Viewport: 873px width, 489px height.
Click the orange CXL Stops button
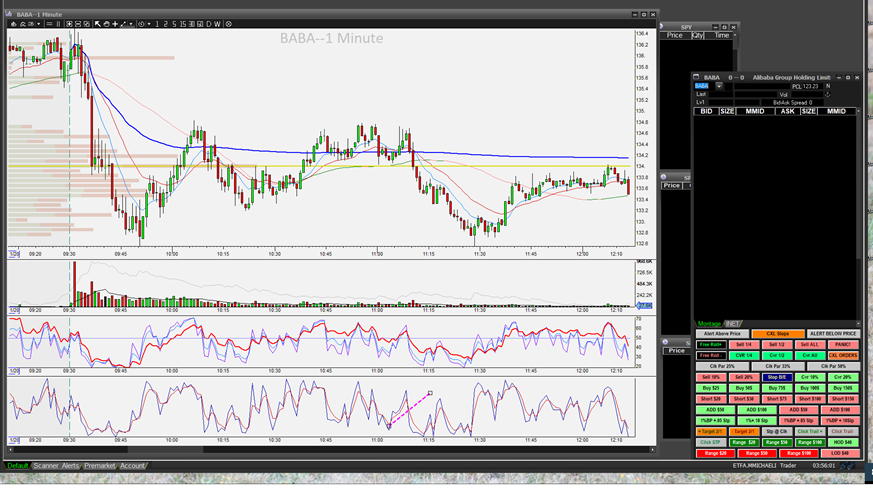pyautogui.click(x=778, y=334)
